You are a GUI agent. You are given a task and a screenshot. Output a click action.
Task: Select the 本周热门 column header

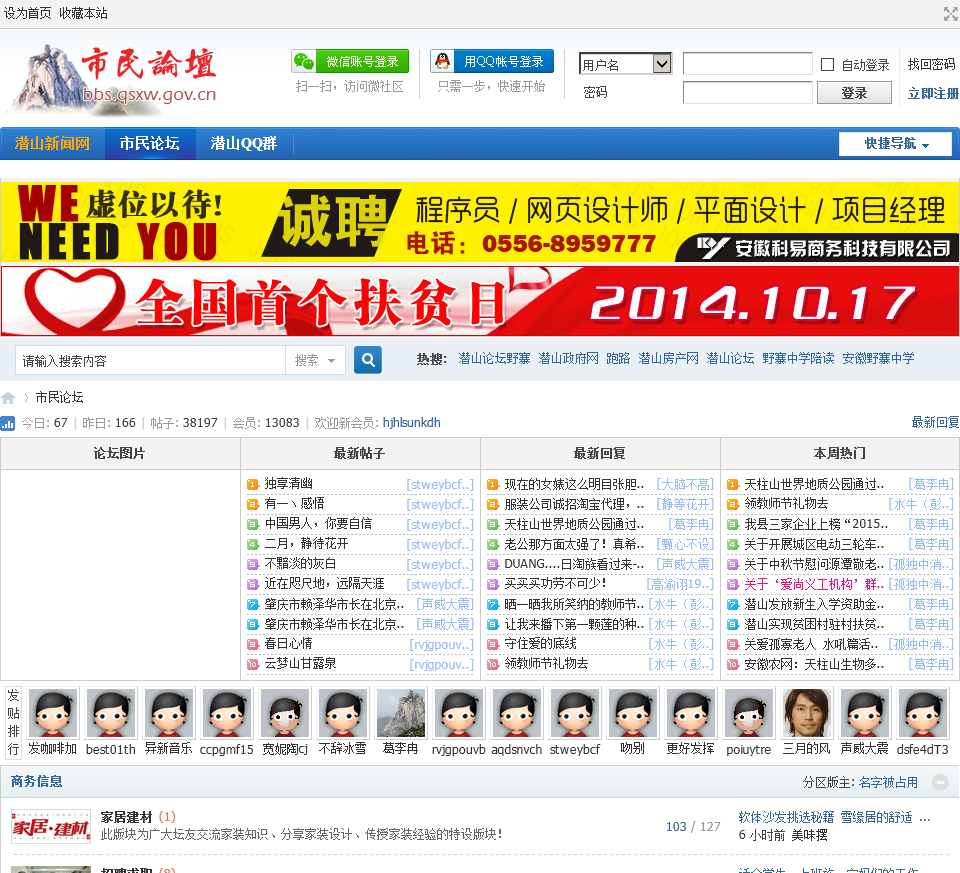tap(839, 453)
